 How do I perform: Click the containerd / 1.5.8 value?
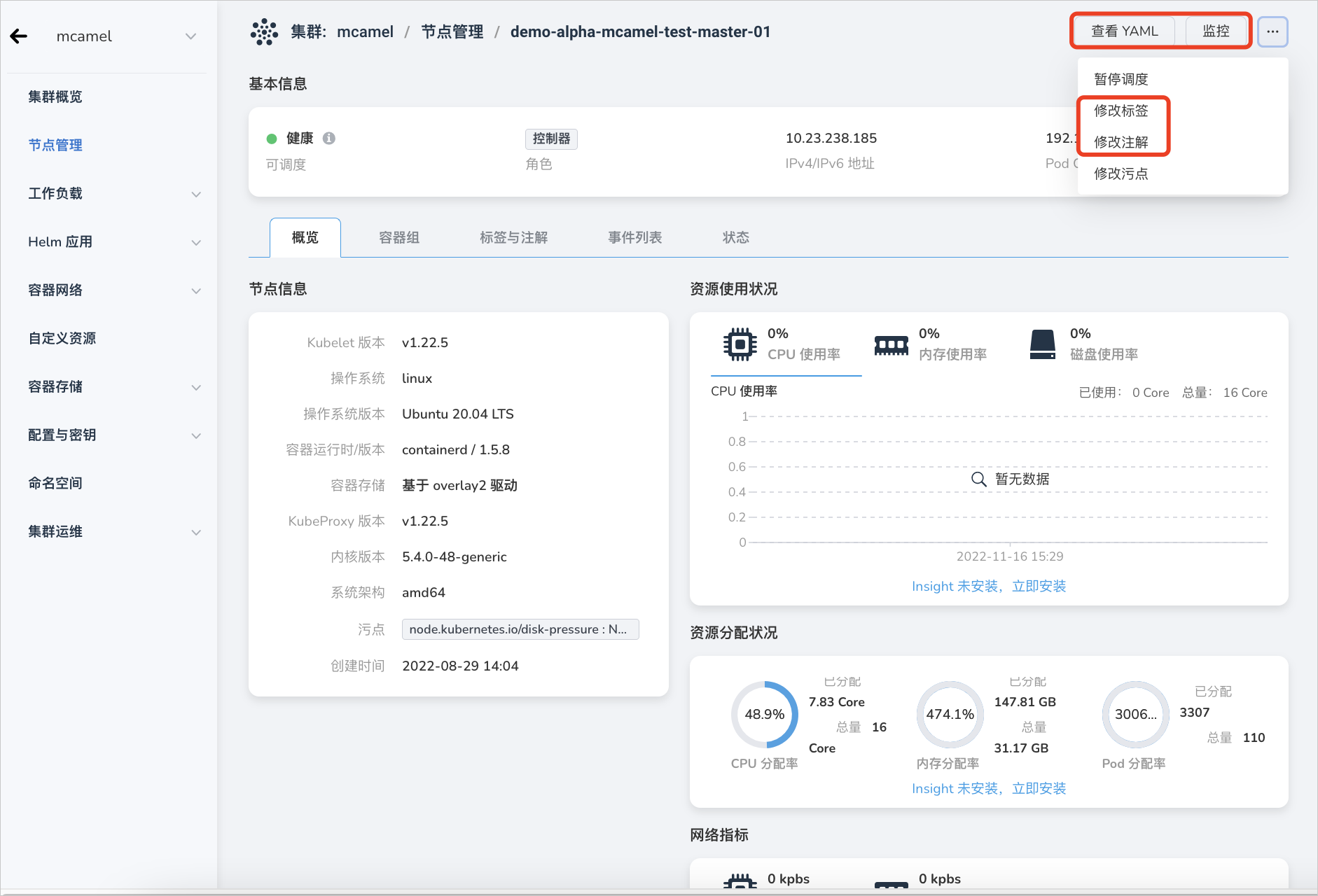click(456, 449)
